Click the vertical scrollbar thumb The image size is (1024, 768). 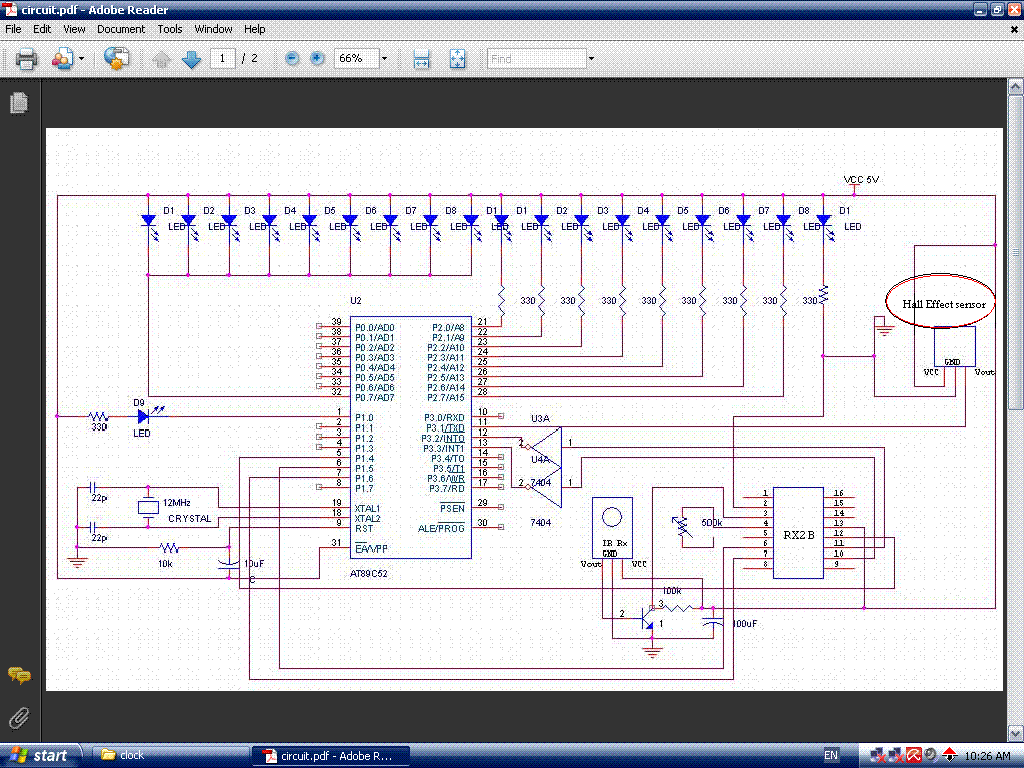tap(1015, 251)
